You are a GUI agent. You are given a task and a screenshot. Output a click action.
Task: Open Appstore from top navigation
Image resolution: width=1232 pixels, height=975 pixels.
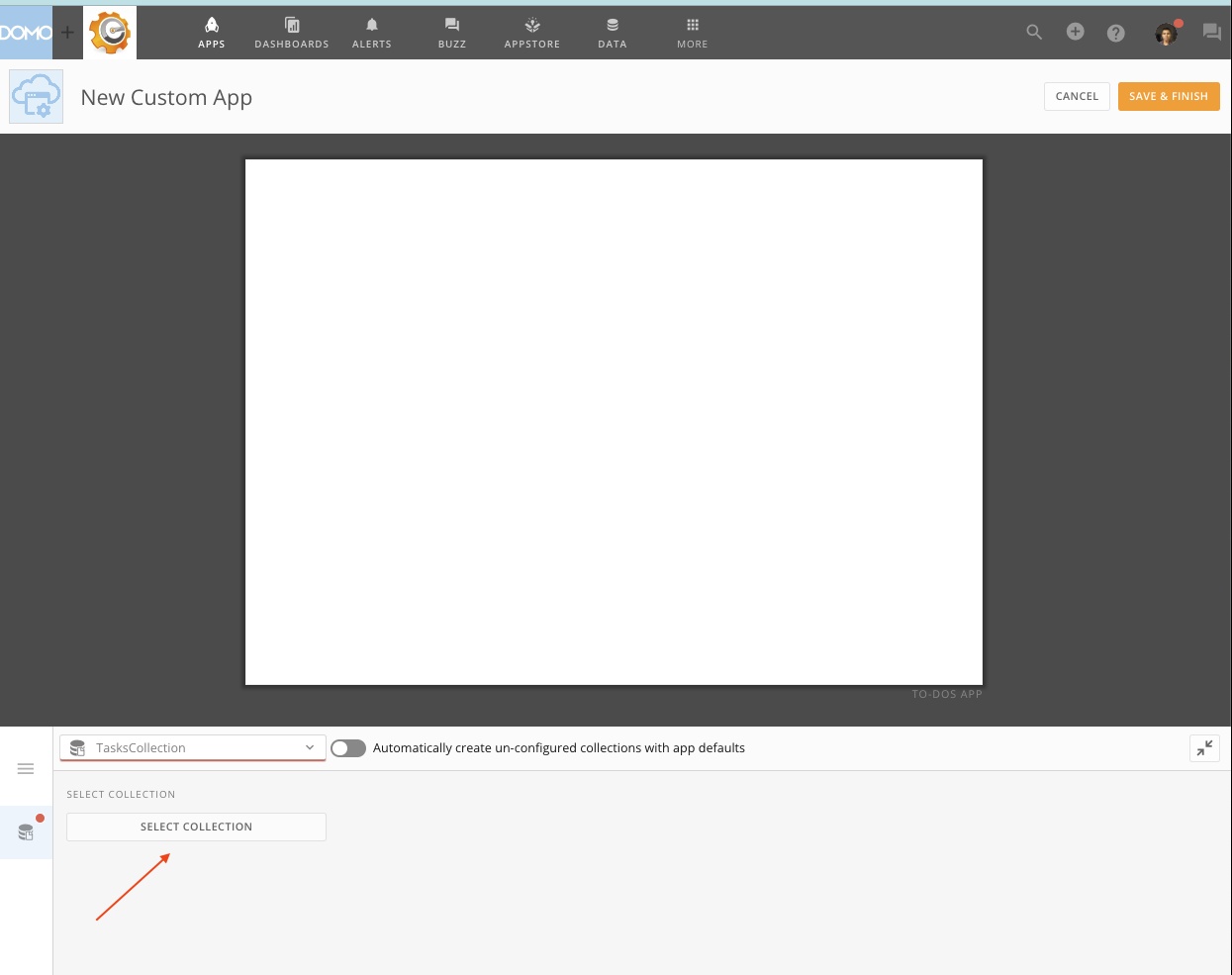532,33
